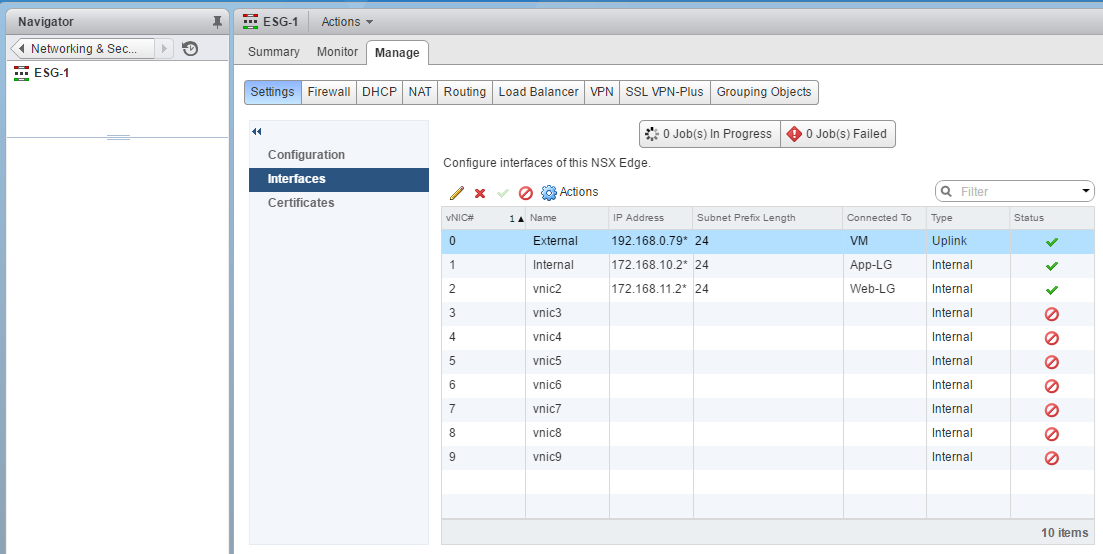1103x554 pixels.
Task: Switch to the Monitor tab
Action: click(x=337, y=52)
